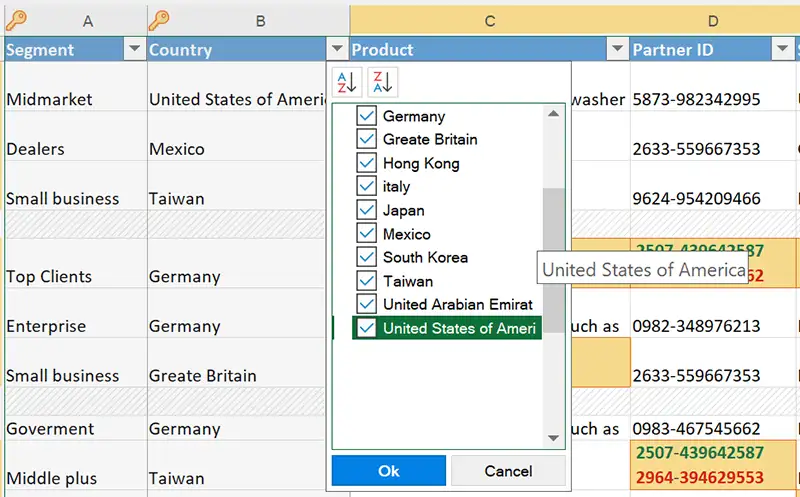Sort the list Z to A descending

click(x=382, y=82)
